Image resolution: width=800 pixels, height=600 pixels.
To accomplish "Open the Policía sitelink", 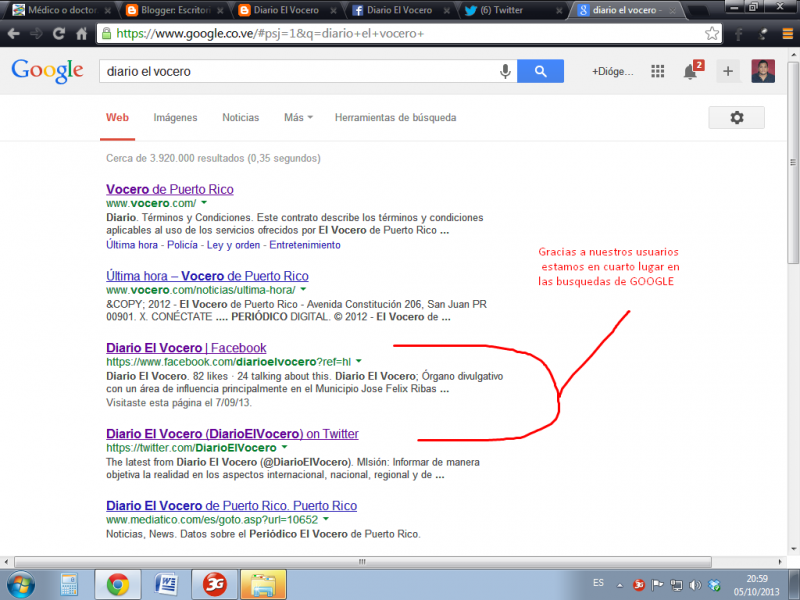I will tap(182, 245).
